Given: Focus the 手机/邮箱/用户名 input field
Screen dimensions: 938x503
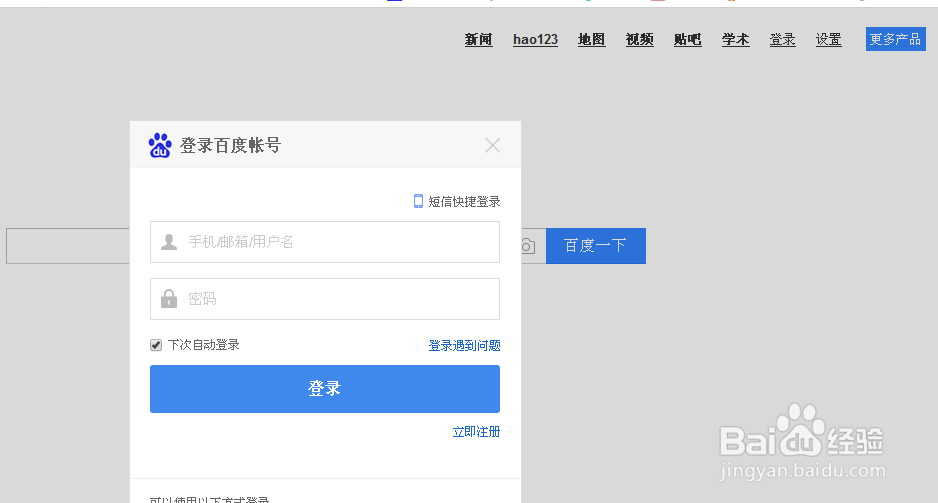Looking at the screenshot, I should tap(325, 242).
